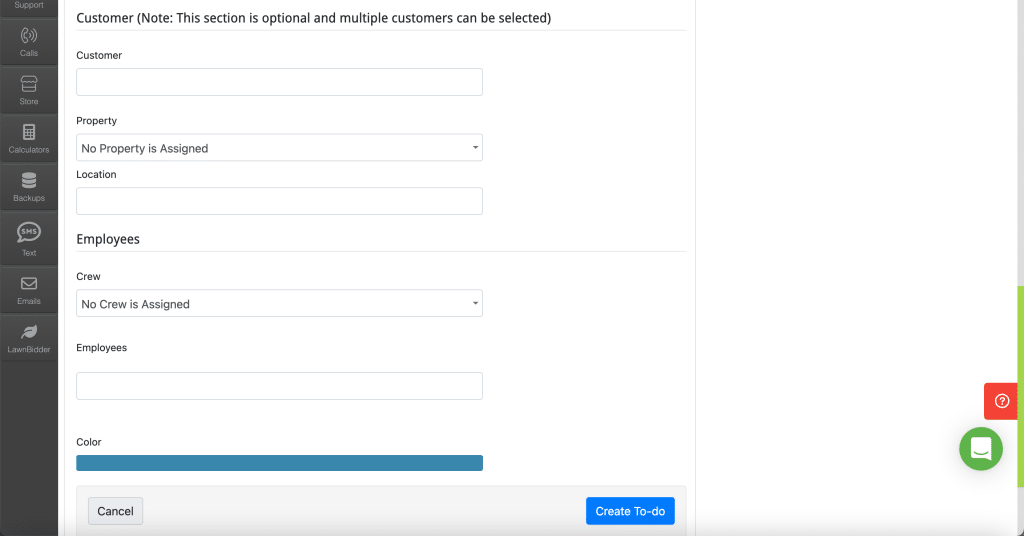Screen dimensions: 1024x536
Task: Expand the Property dropdown
Action: pos(279,148)
